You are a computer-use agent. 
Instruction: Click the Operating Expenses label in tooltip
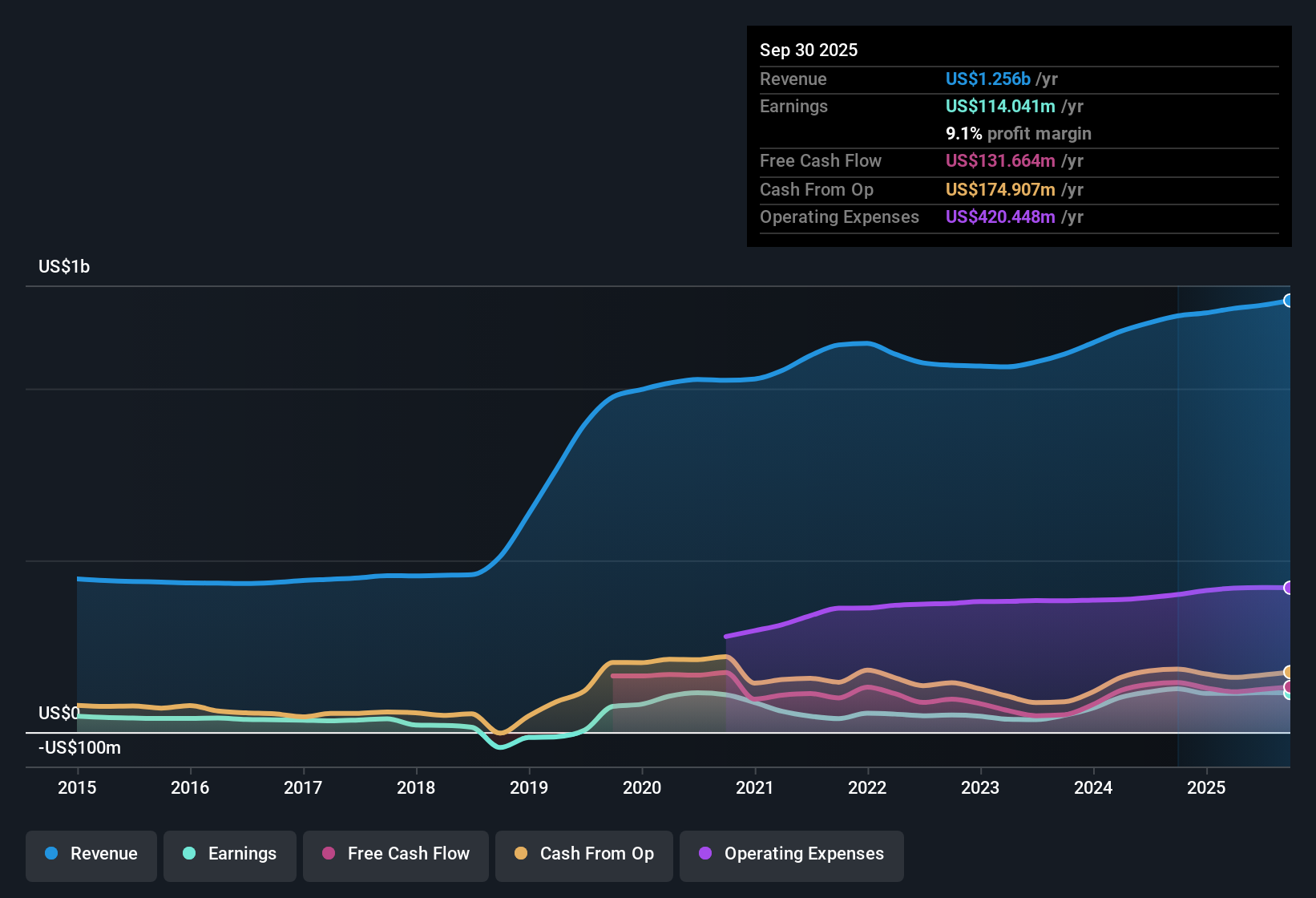click(839, 216)
